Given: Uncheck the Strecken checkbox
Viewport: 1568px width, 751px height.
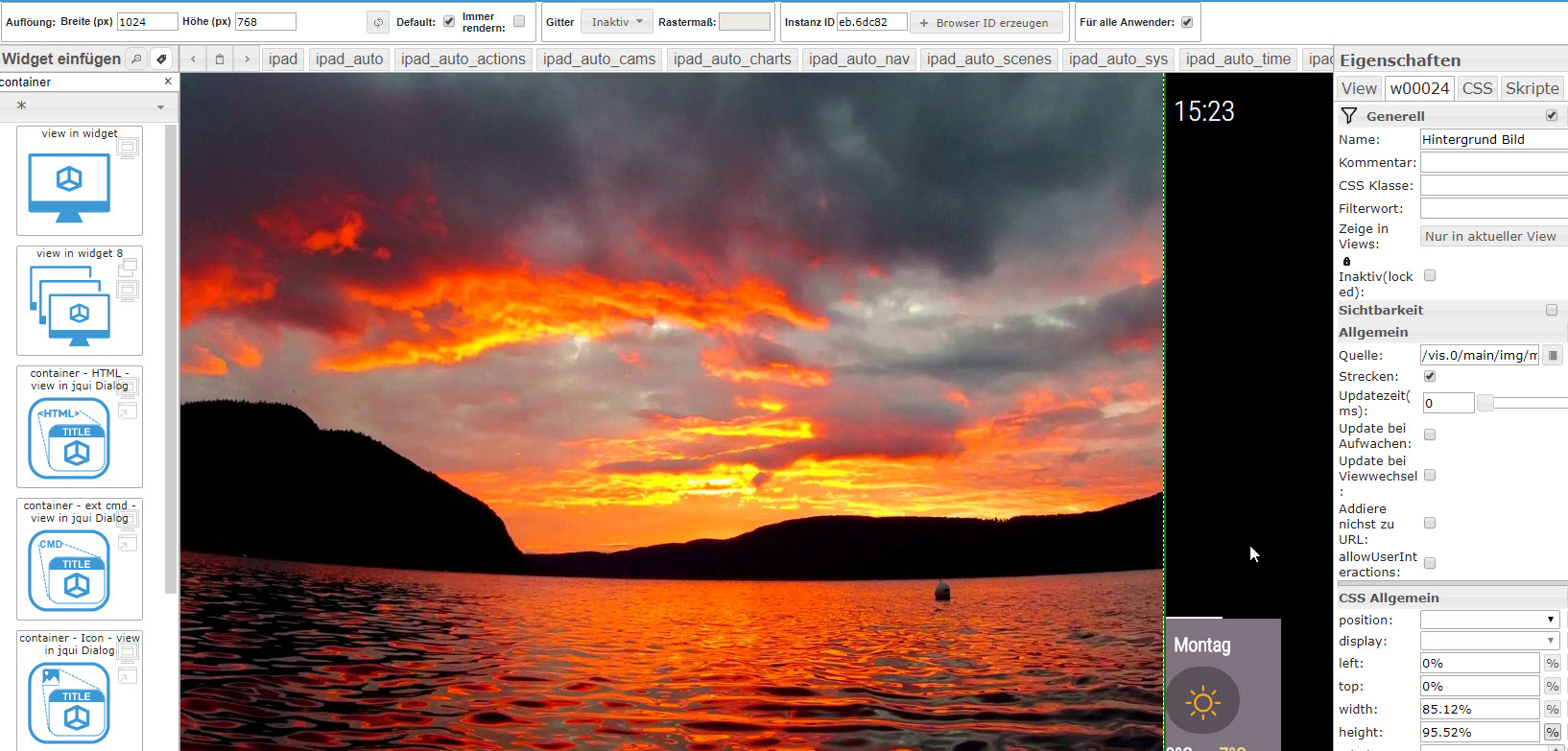Looking at the screenshot, I should point(1430,376).
